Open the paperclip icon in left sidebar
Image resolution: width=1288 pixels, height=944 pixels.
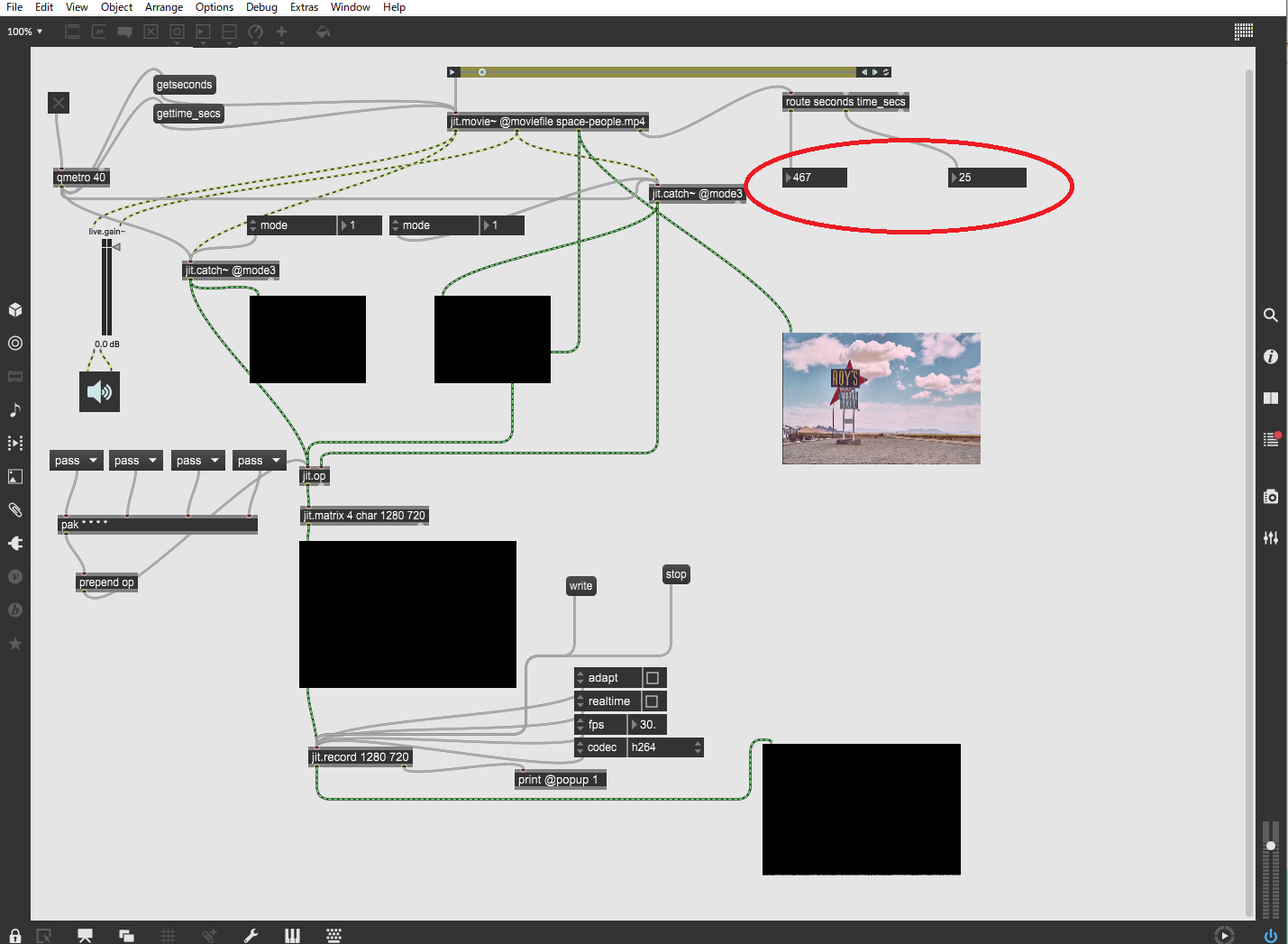[15, 510]
